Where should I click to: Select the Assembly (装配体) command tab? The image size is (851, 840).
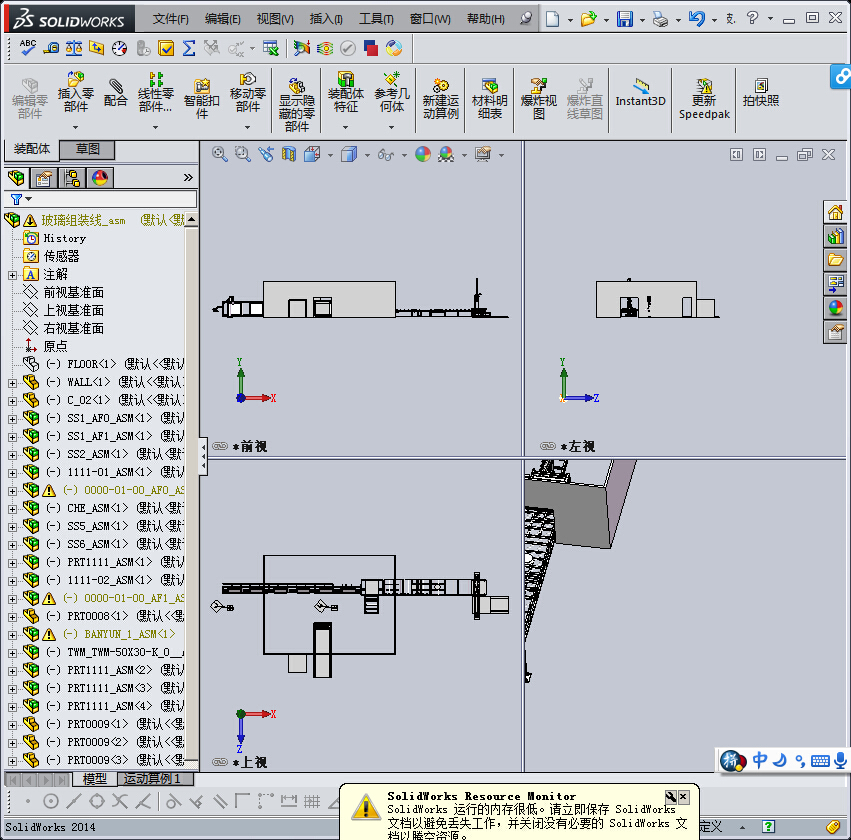[32, 149]
